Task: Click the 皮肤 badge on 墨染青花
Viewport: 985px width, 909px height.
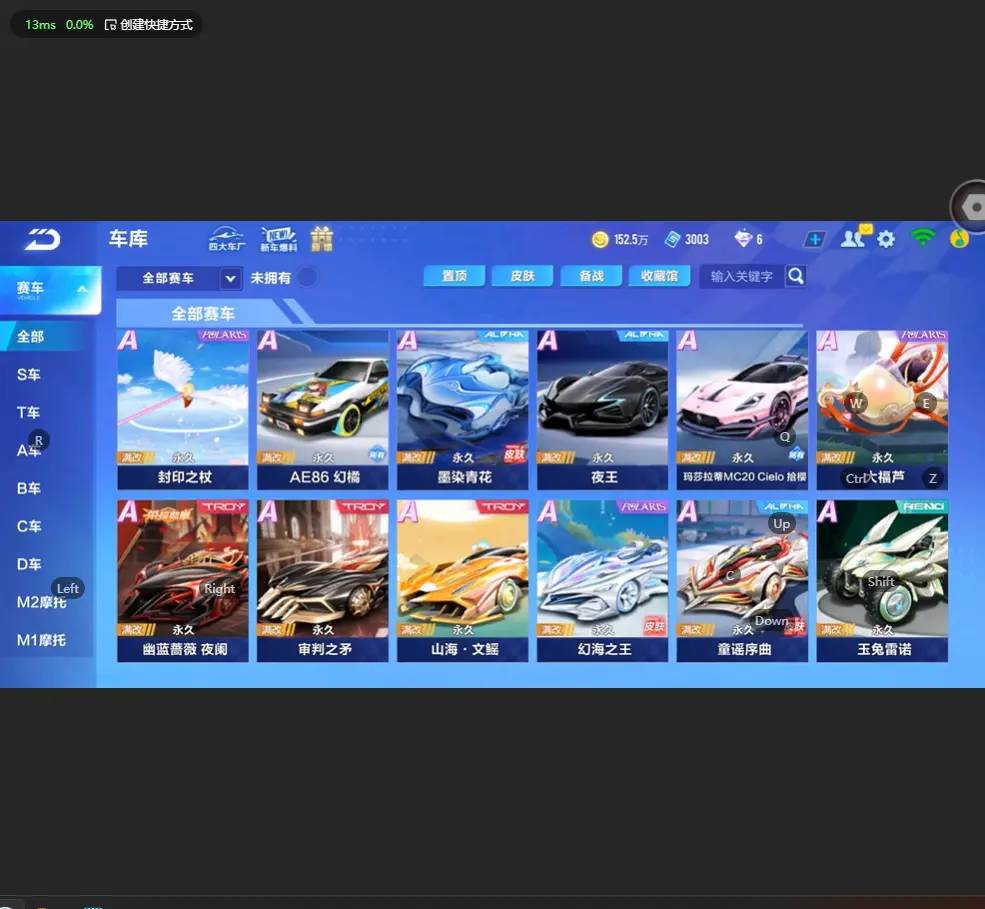Action: point(514,454)
